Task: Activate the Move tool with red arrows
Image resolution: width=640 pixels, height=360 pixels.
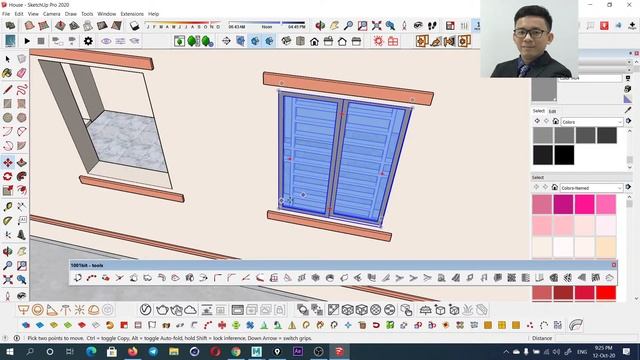Action: click(x=7, y=162)
